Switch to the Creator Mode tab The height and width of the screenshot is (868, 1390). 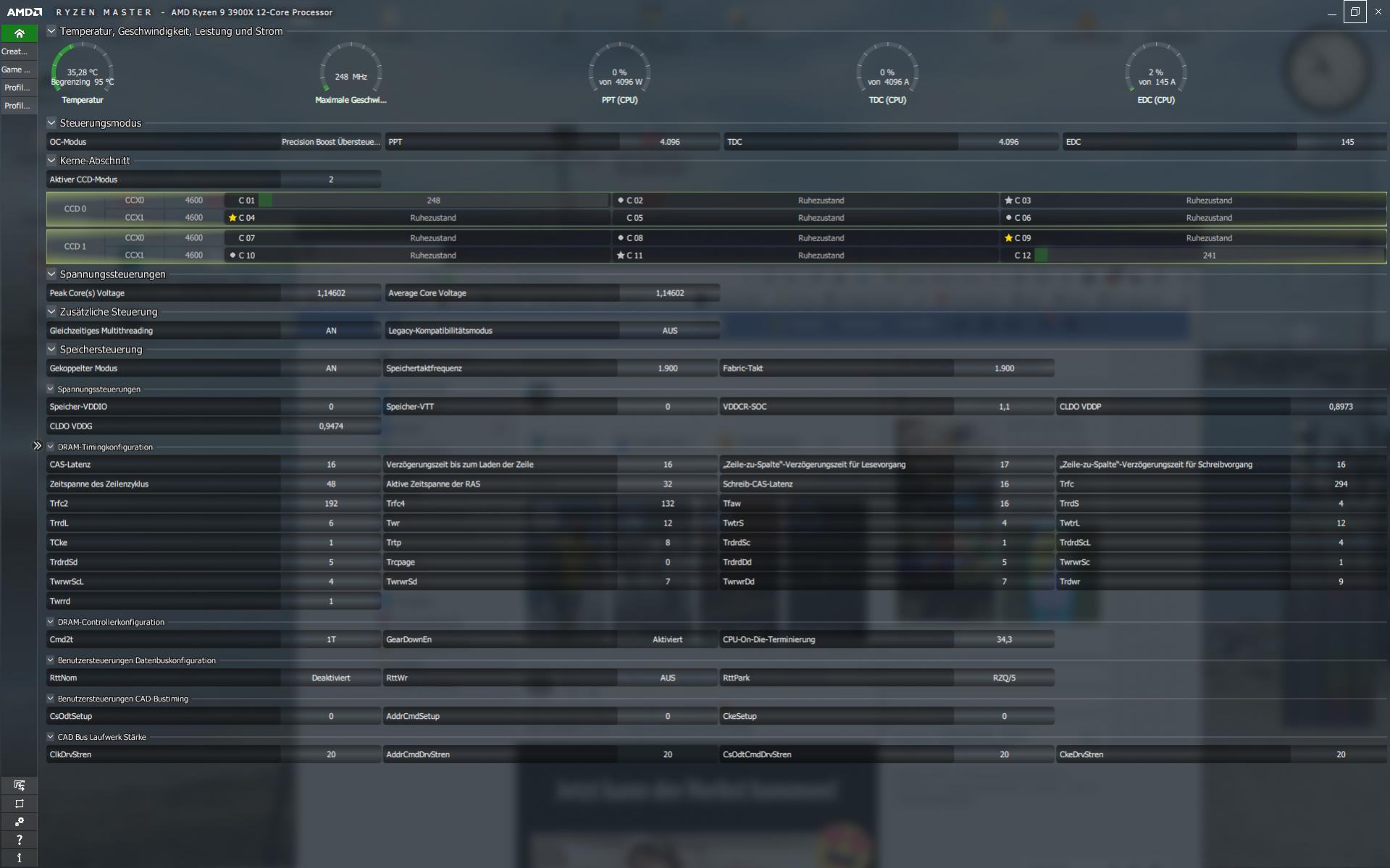tap(19, 51)
